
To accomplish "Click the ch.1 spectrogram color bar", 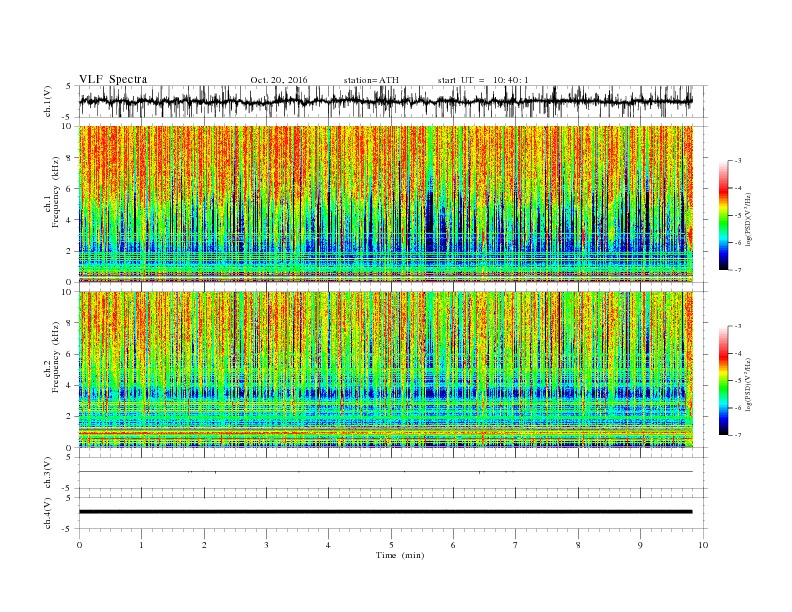I will click(724, 216).
